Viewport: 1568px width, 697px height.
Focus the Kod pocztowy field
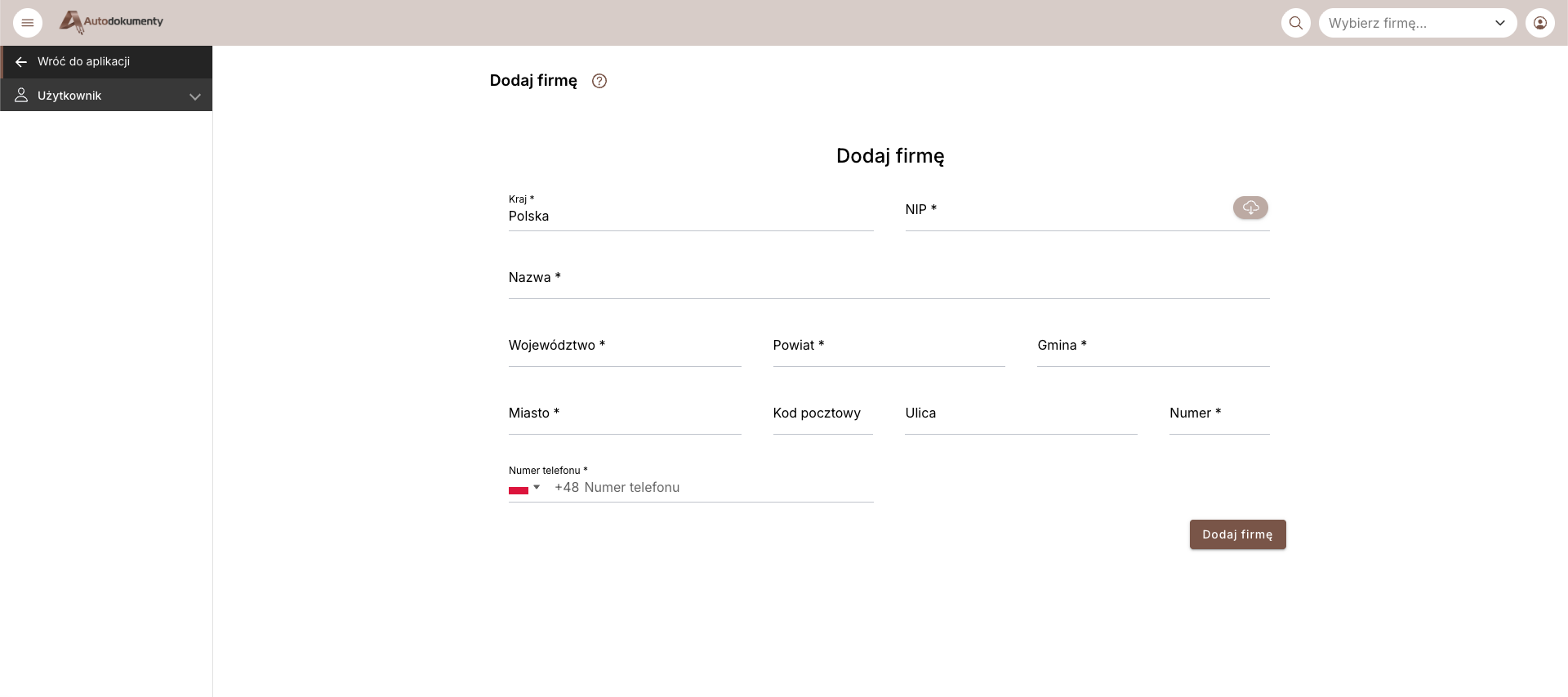[x=823, y=414]
